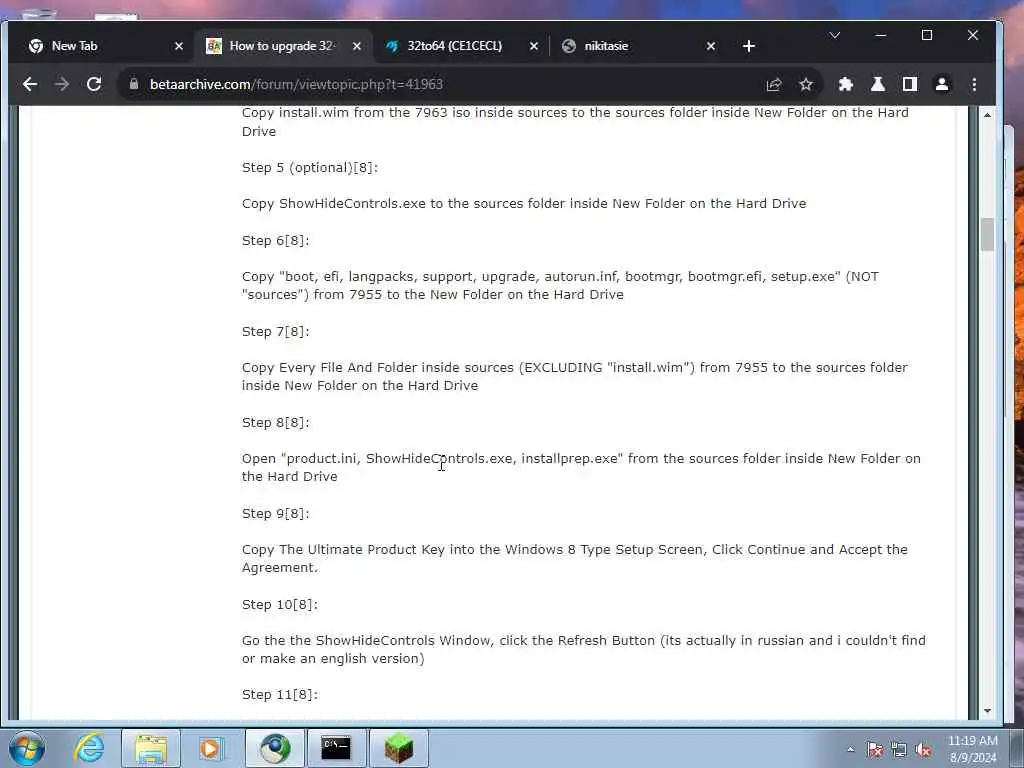Open the Extensions puzzle icon
Screen dimensions: 1024x768
pyautogui.click(x=846, y=84)
